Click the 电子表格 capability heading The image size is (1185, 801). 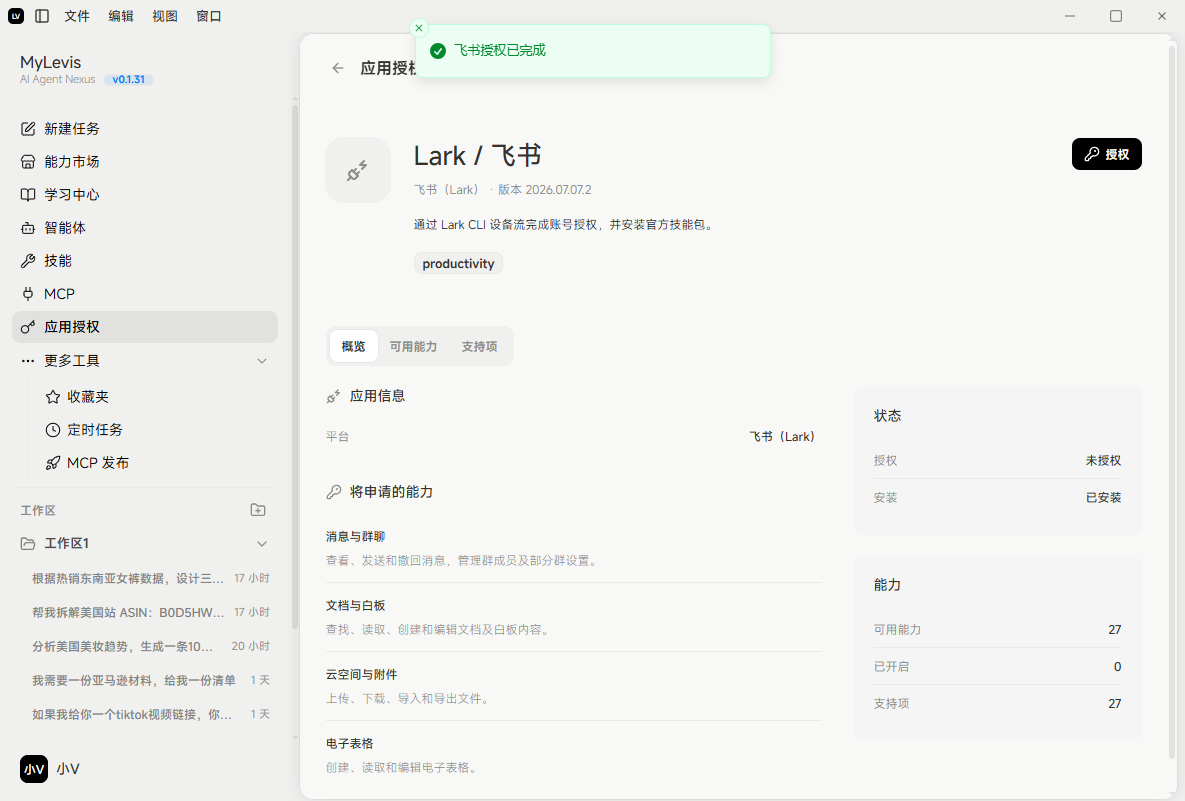point(349,744)
